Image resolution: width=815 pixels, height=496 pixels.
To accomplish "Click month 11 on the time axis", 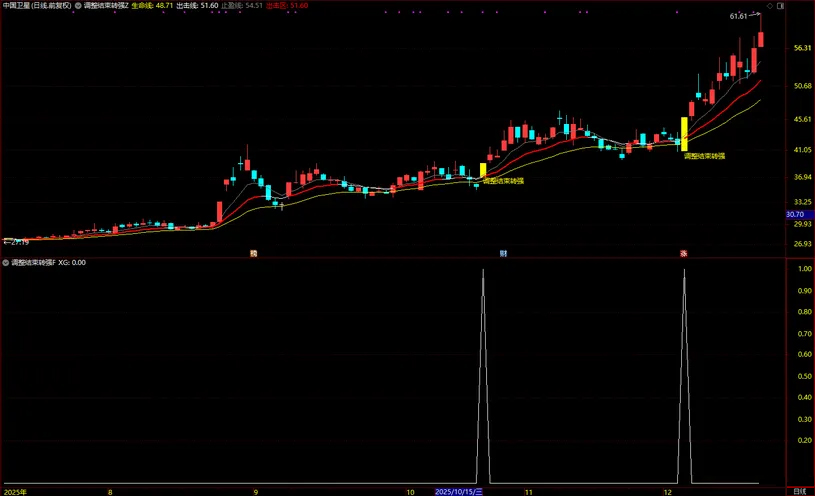I will pyautogui.click(x=529, y=492).
